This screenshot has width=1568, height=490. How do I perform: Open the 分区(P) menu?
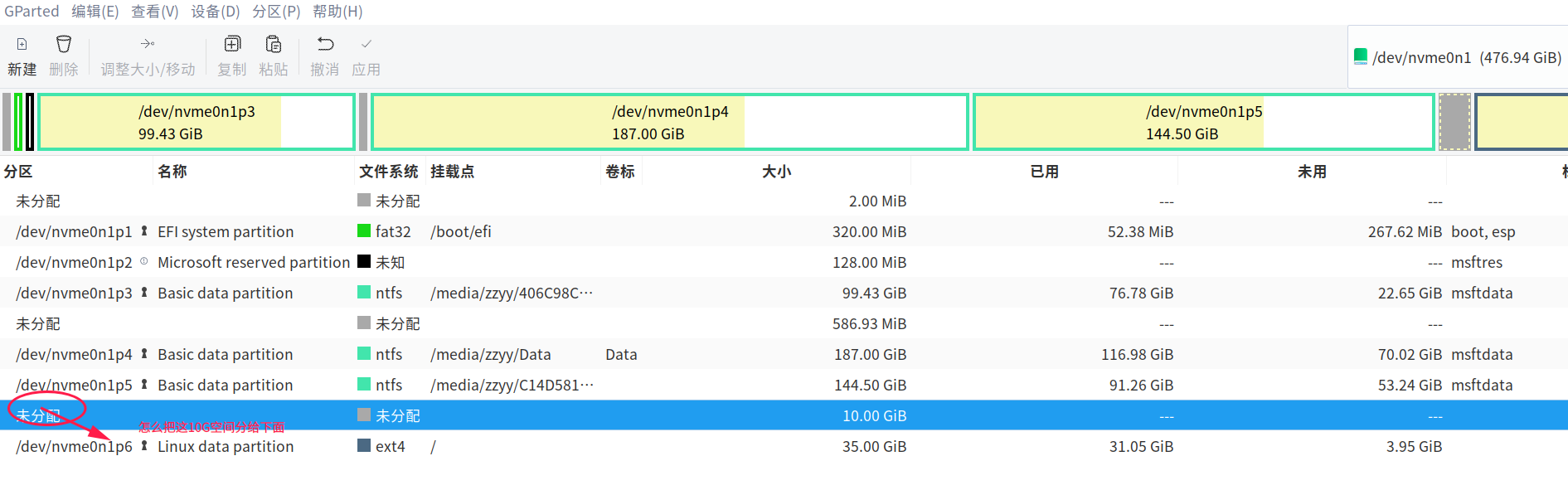[x=276, y=12]
